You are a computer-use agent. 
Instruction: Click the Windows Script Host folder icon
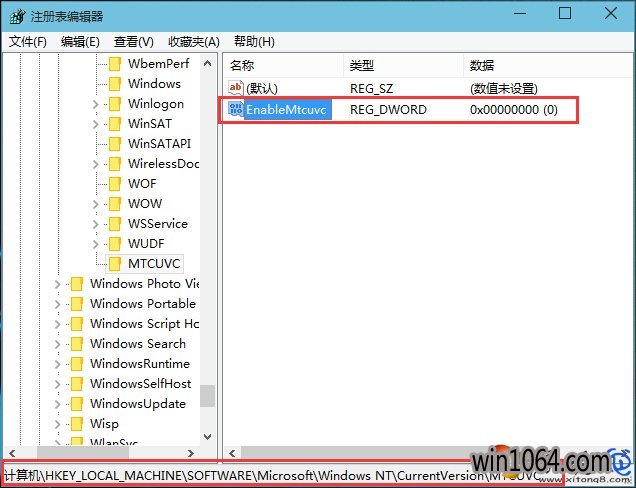[77, 324]
